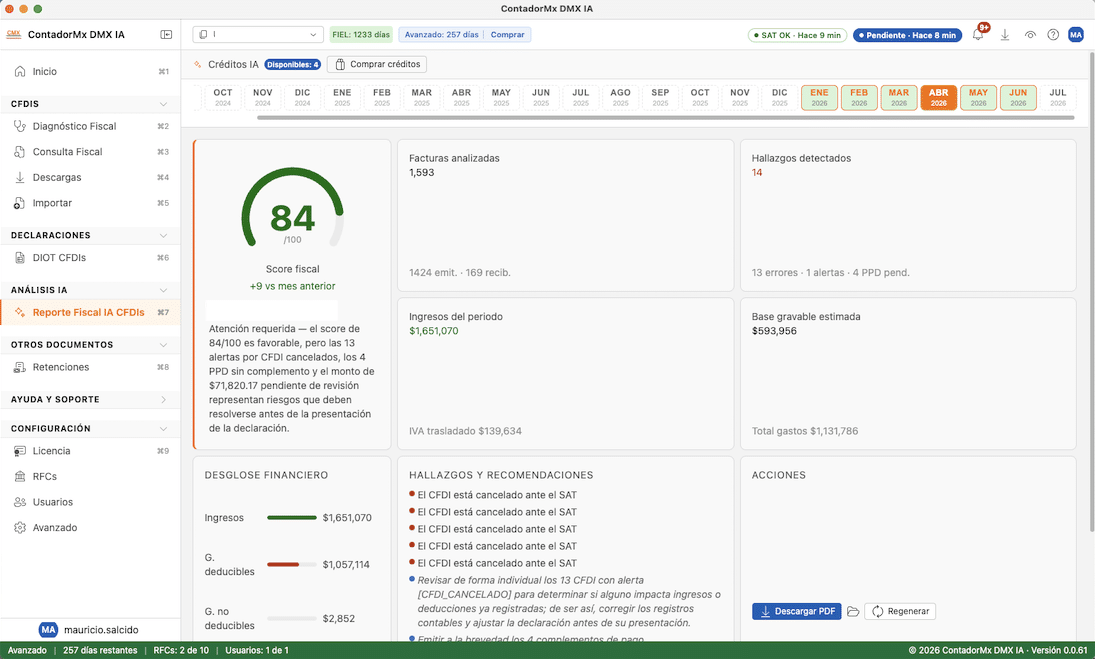Screen dimensions: 1095x659
Task: Open Diagnóstico Fiscal in the sidebar
Action: point(90,126)
